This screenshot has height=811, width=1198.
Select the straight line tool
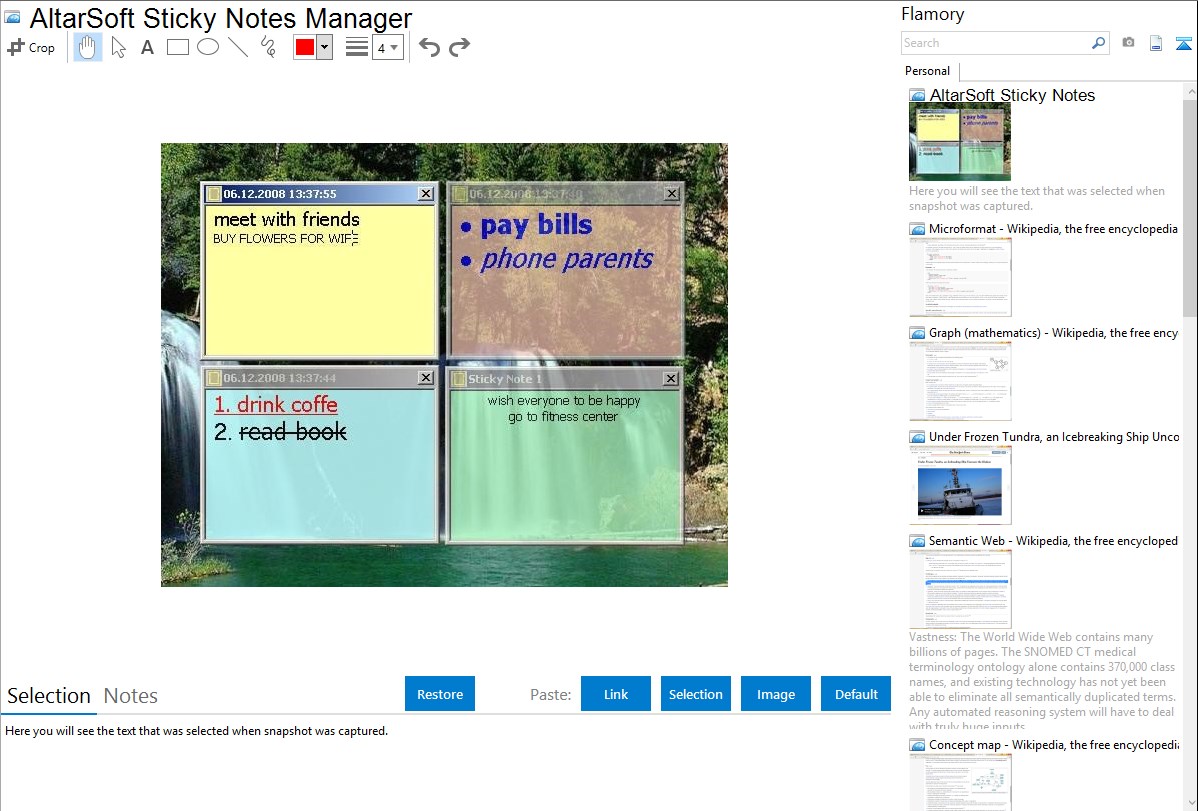(238, 47)
